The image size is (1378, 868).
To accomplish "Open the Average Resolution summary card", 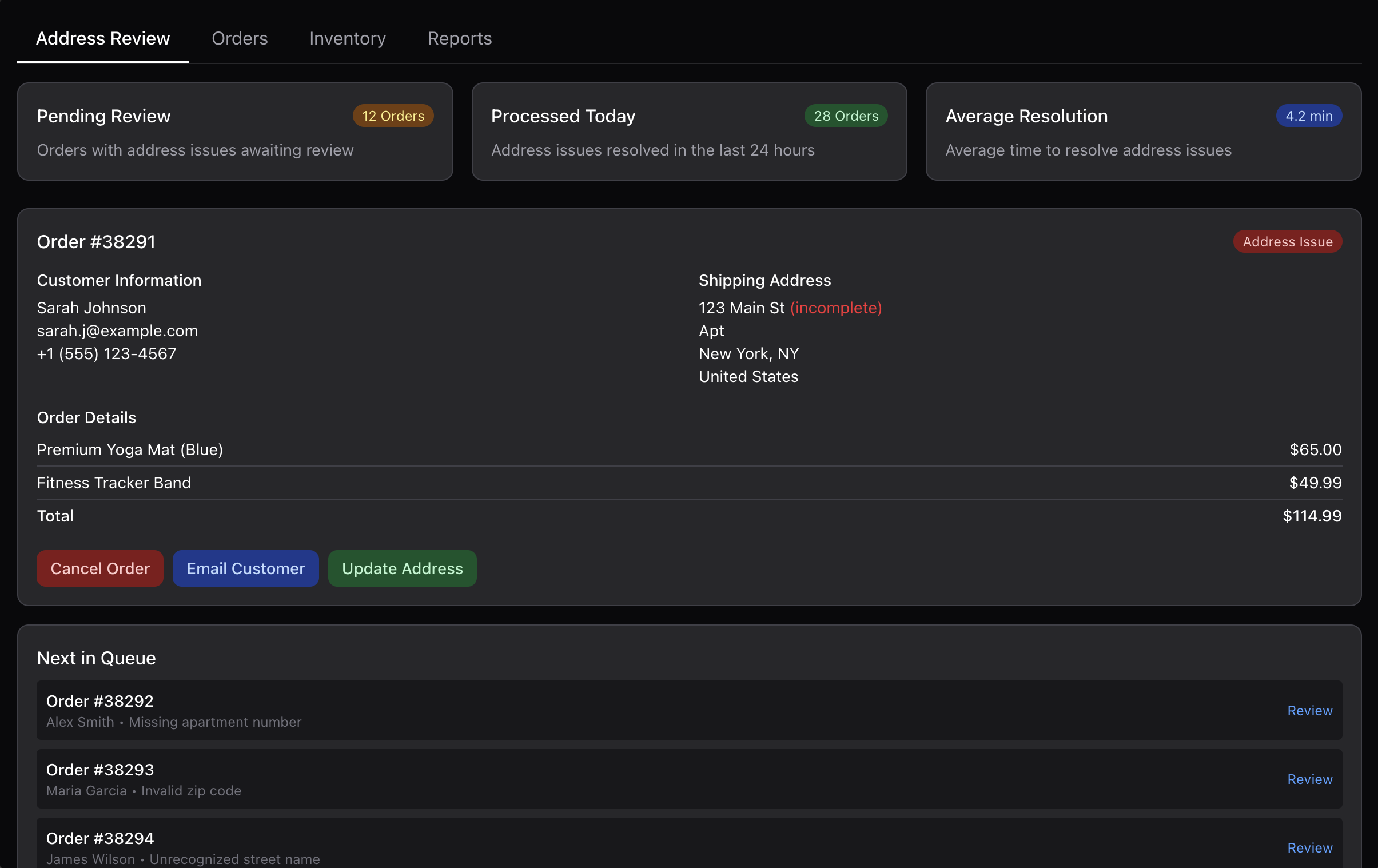I will 1144,132.
